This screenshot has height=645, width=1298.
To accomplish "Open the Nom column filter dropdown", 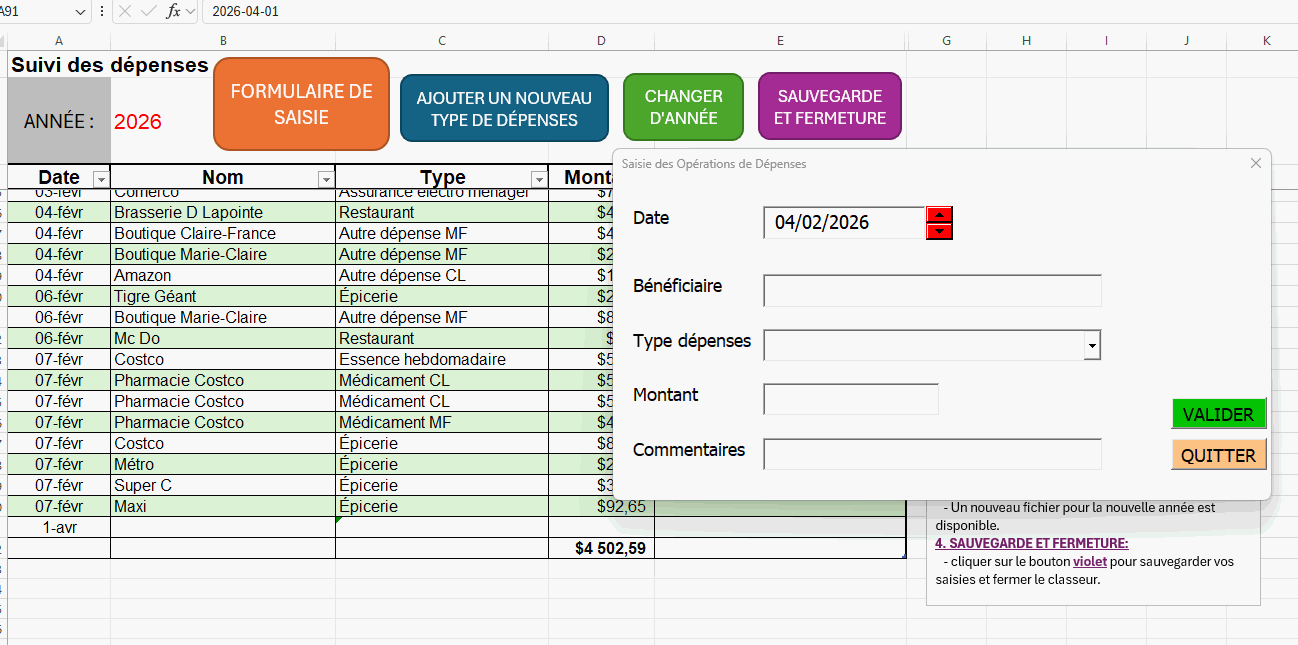I will coord(325,179).
